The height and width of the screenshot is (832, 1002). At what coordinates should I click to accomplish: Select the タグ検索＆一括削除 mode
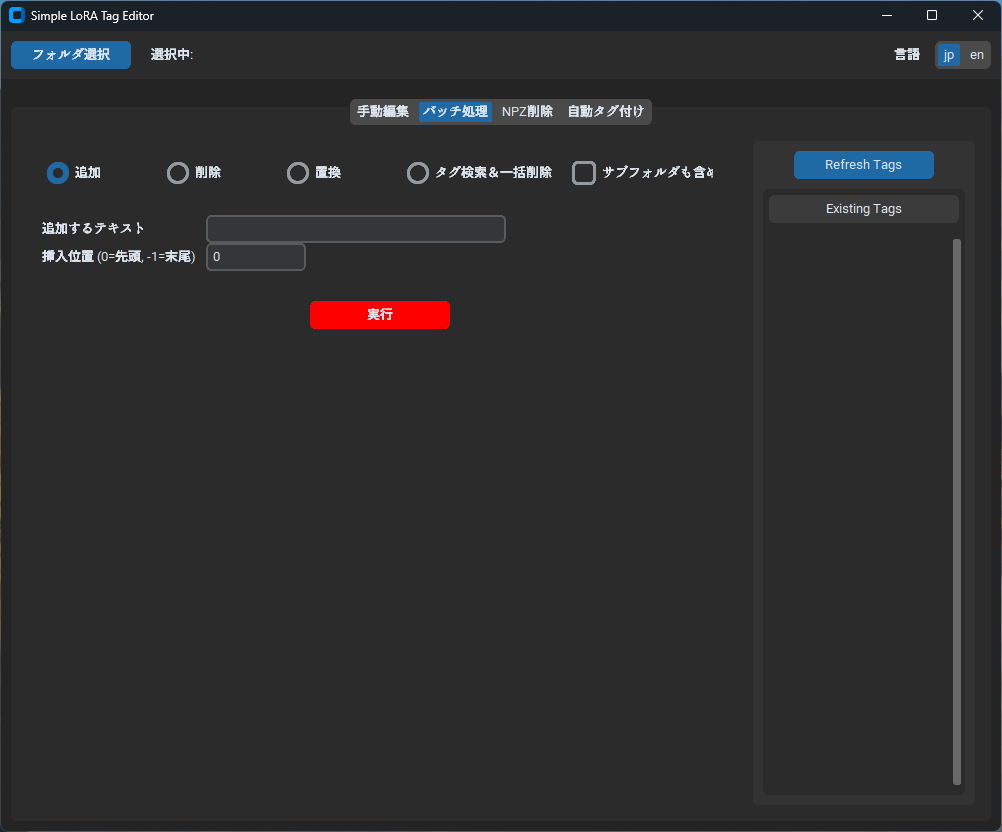[x=417, y=172]
